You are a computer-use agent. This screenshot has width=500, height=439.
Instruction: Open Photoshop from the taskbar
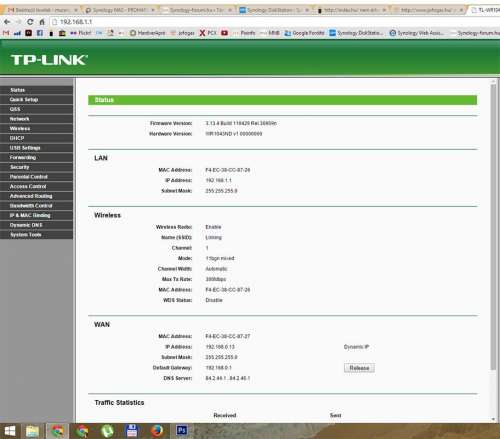point(182,430)
